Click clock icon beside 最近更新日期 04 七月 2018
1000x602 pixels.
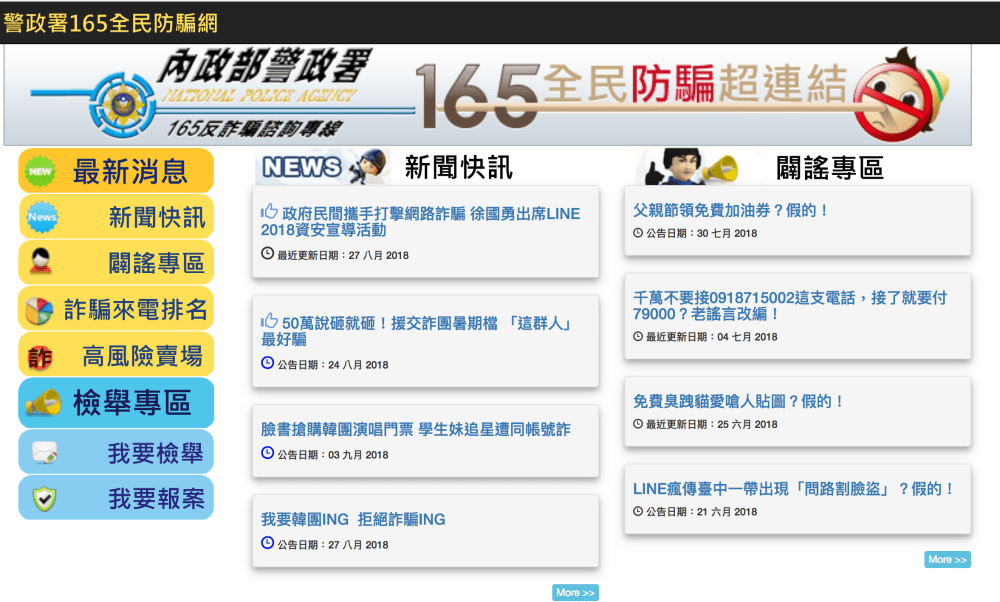[638, 336]
